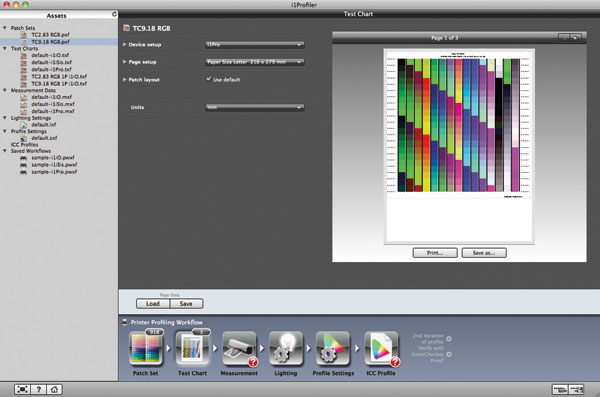Toggle full screen mode icon

click(x=23, y=389)
